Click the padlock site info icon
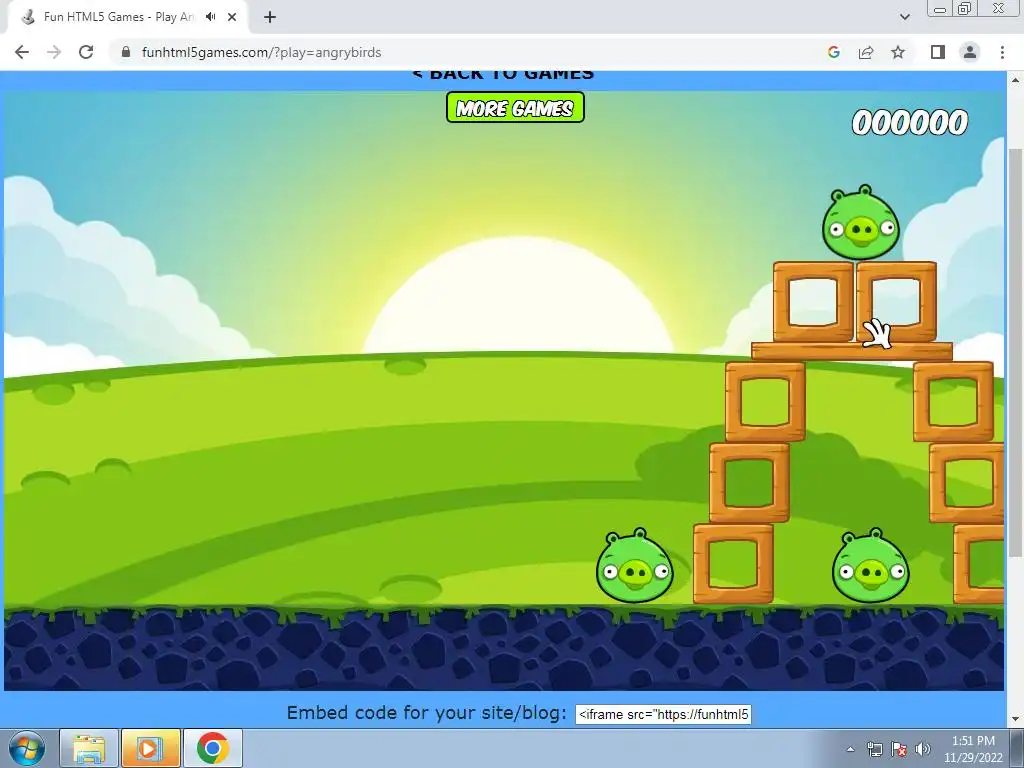The height and width of the screenshot is (768, 1024). pyautogui.click(x=126, y=52)
